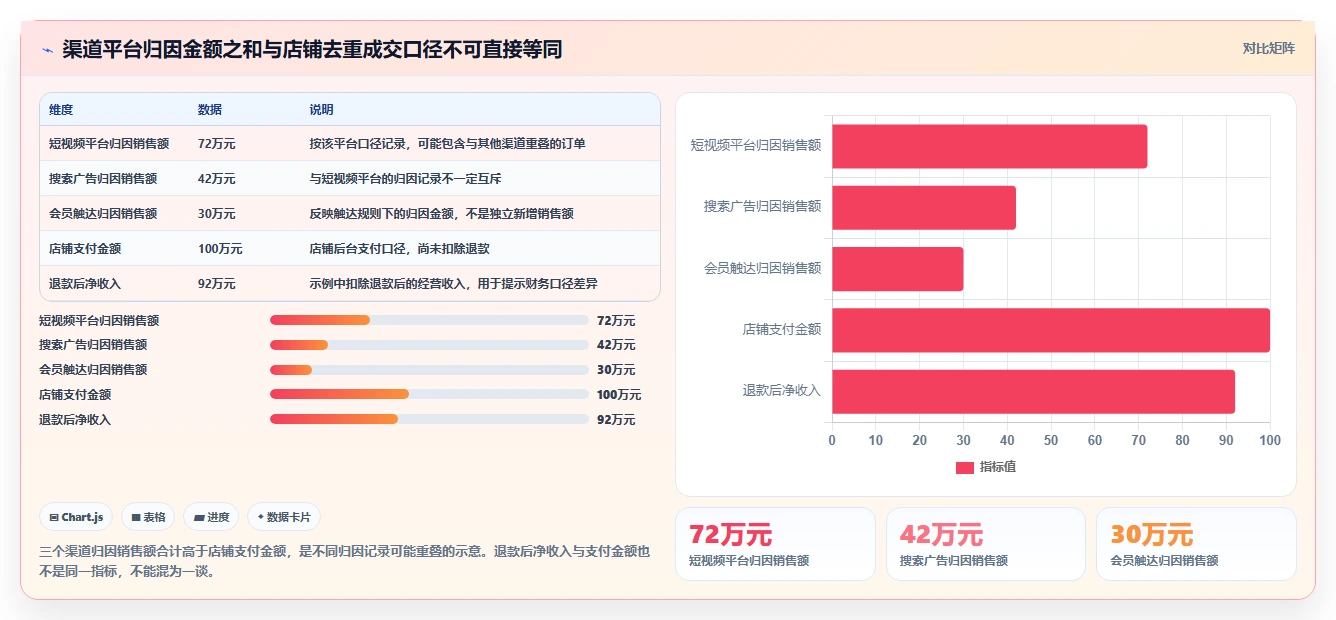Click the 42万元 value in the table
The width and height of the screenshot is (1336, 620).
pos(217,179)
